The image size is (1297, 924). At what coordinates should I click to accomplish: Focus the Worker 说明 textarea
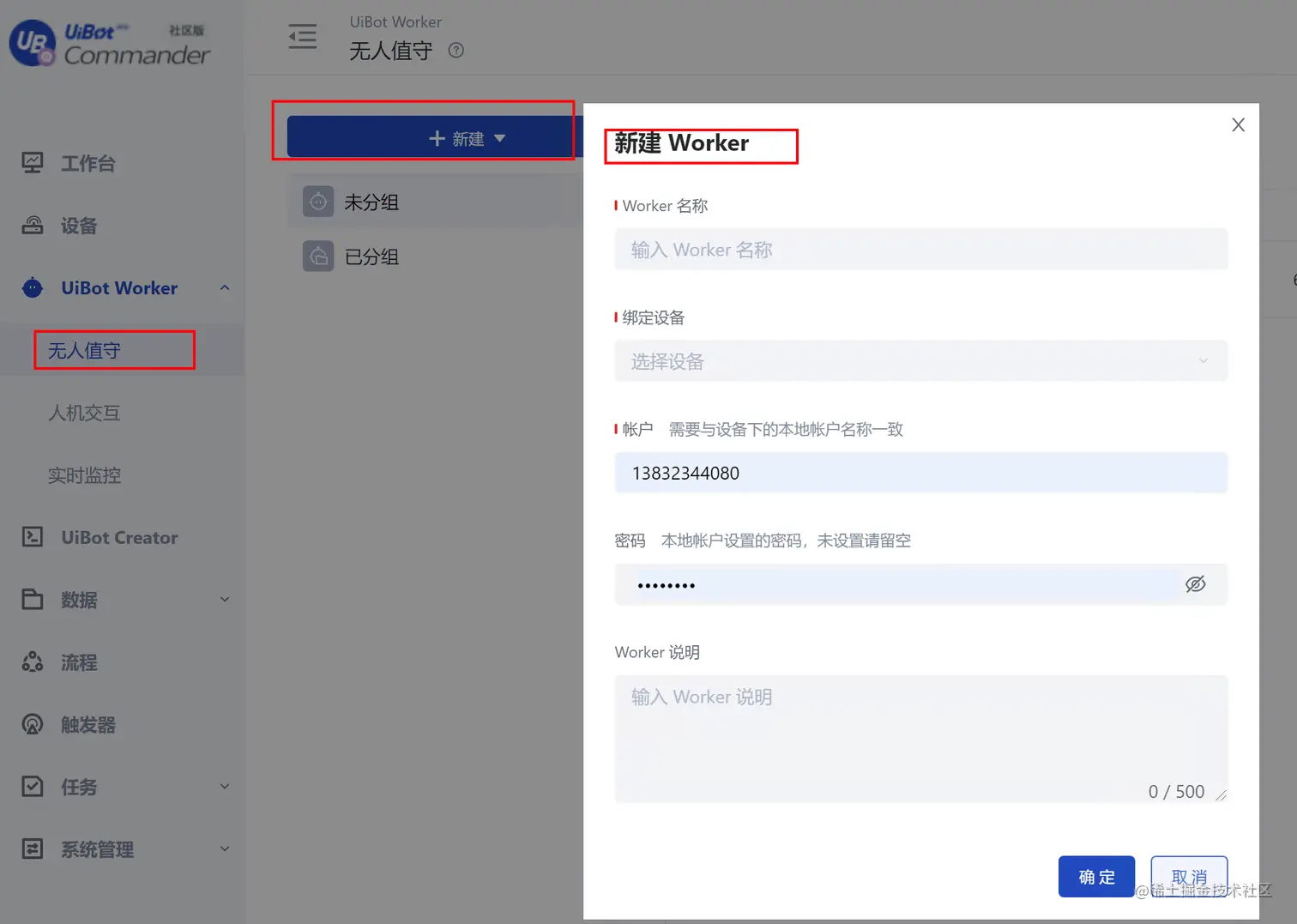click(921, 739)
